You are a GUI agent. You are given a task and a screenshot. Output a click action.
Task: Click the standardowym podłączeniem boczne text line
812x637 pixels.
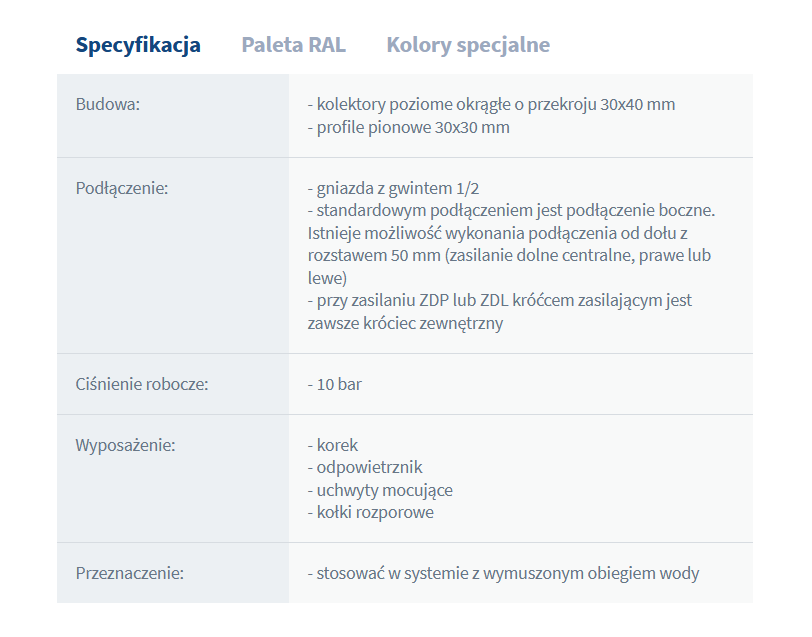(511, 210)
